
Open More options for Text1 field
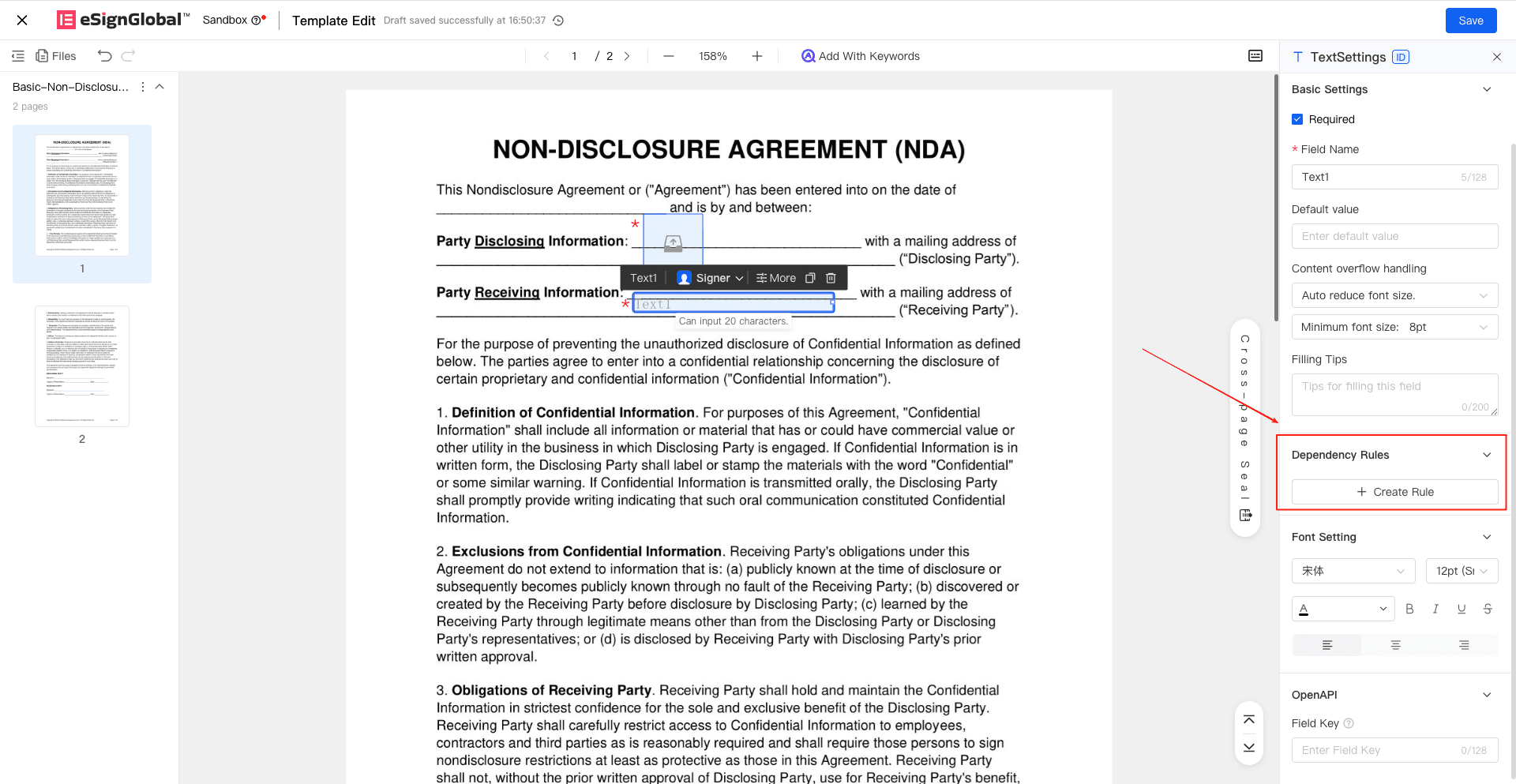pos(776,278)
